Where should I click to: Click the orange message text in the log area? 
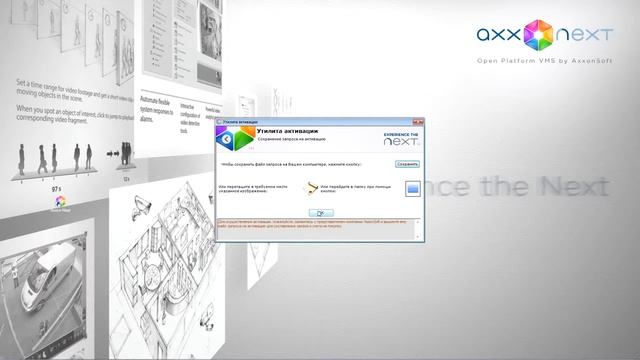click(312, 224)
